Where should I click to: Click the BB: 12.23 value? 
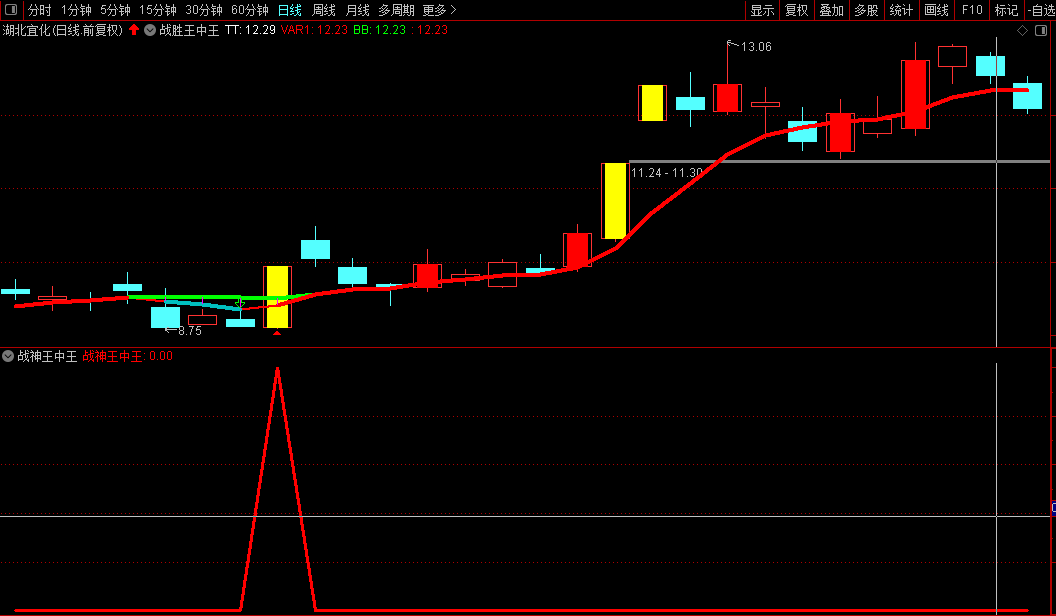[379, 30]
